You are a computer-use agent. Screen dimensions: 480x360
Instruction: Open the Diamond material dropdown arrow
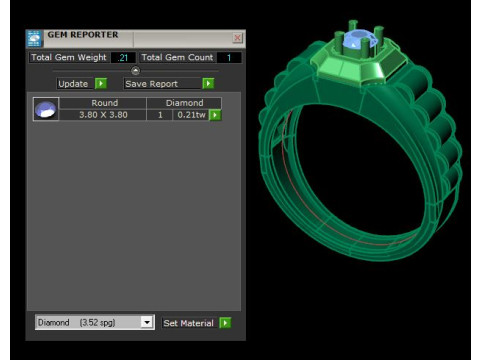click(x=147, y=322)
